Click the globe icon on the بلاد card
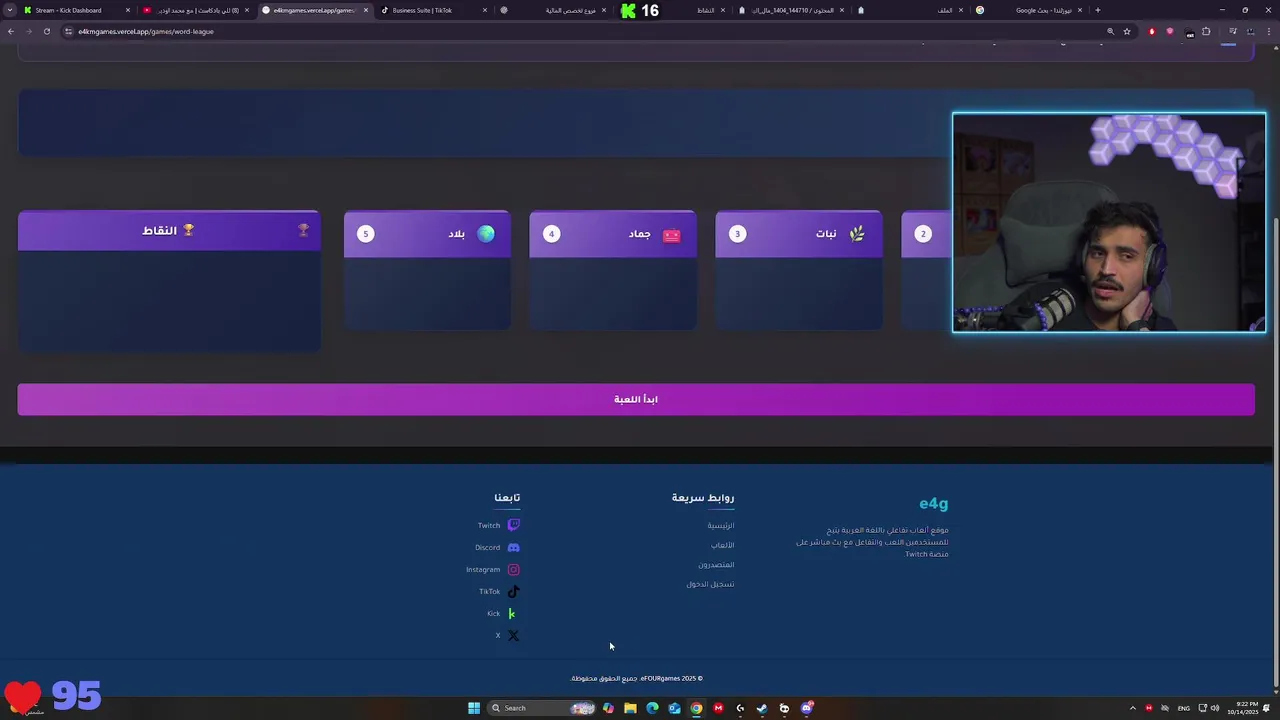Image resolution: width=1280 pixels, height=720 pixels. click(x=486, y=234)
